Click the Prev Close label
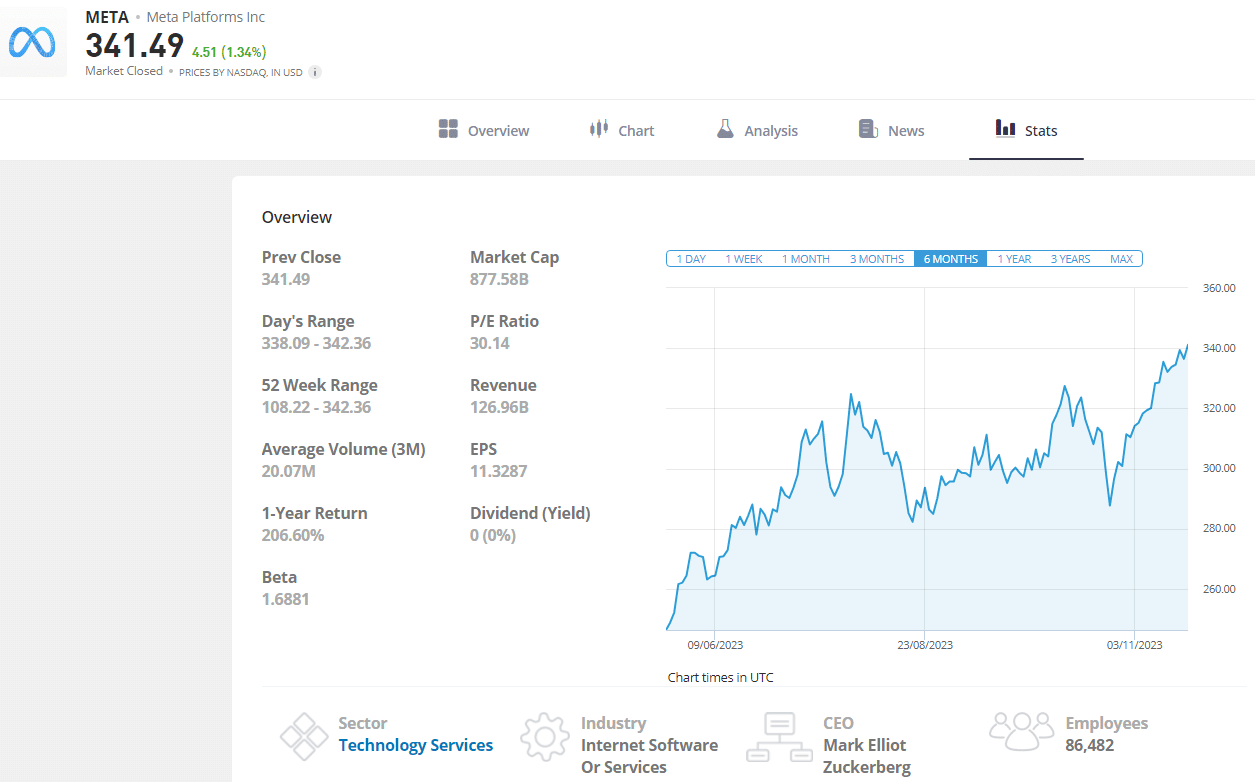Viewport: 1255px width, 782px height. point(301,257)
